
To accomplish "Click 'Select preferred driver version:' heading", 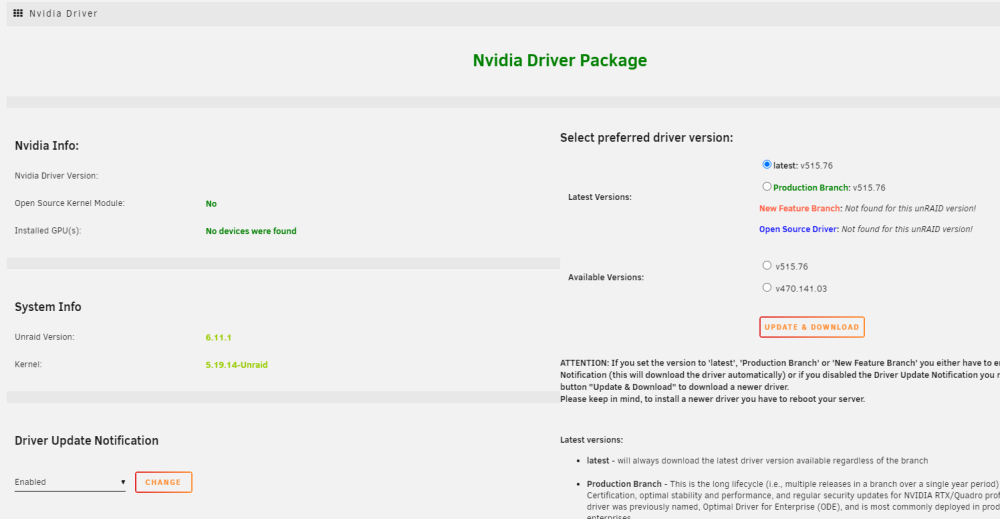I will 647,138.
